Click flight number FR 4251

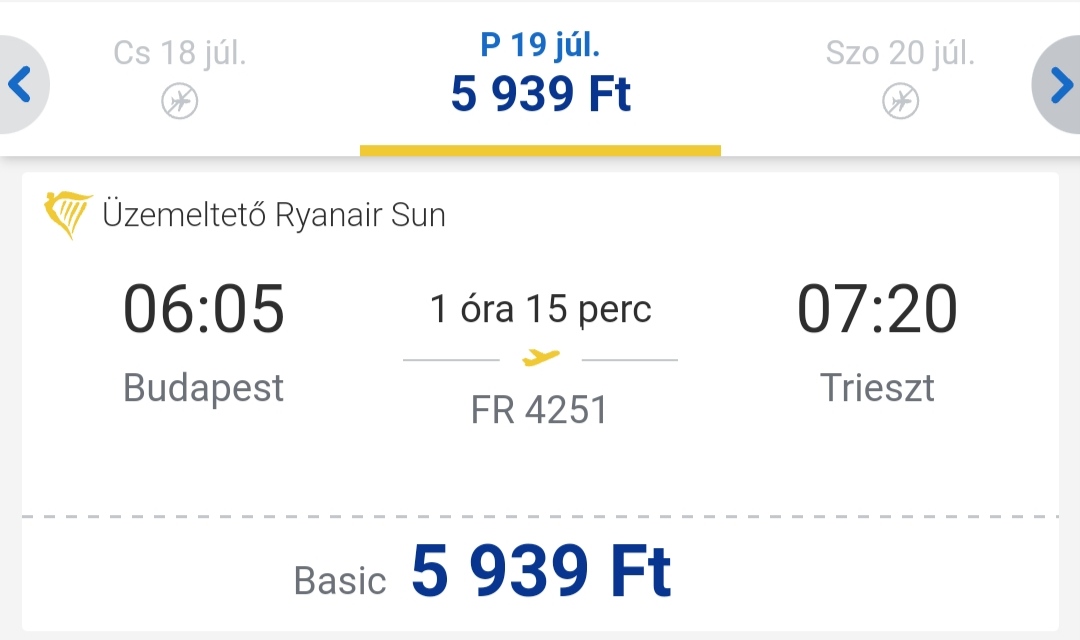click(539, 410)
